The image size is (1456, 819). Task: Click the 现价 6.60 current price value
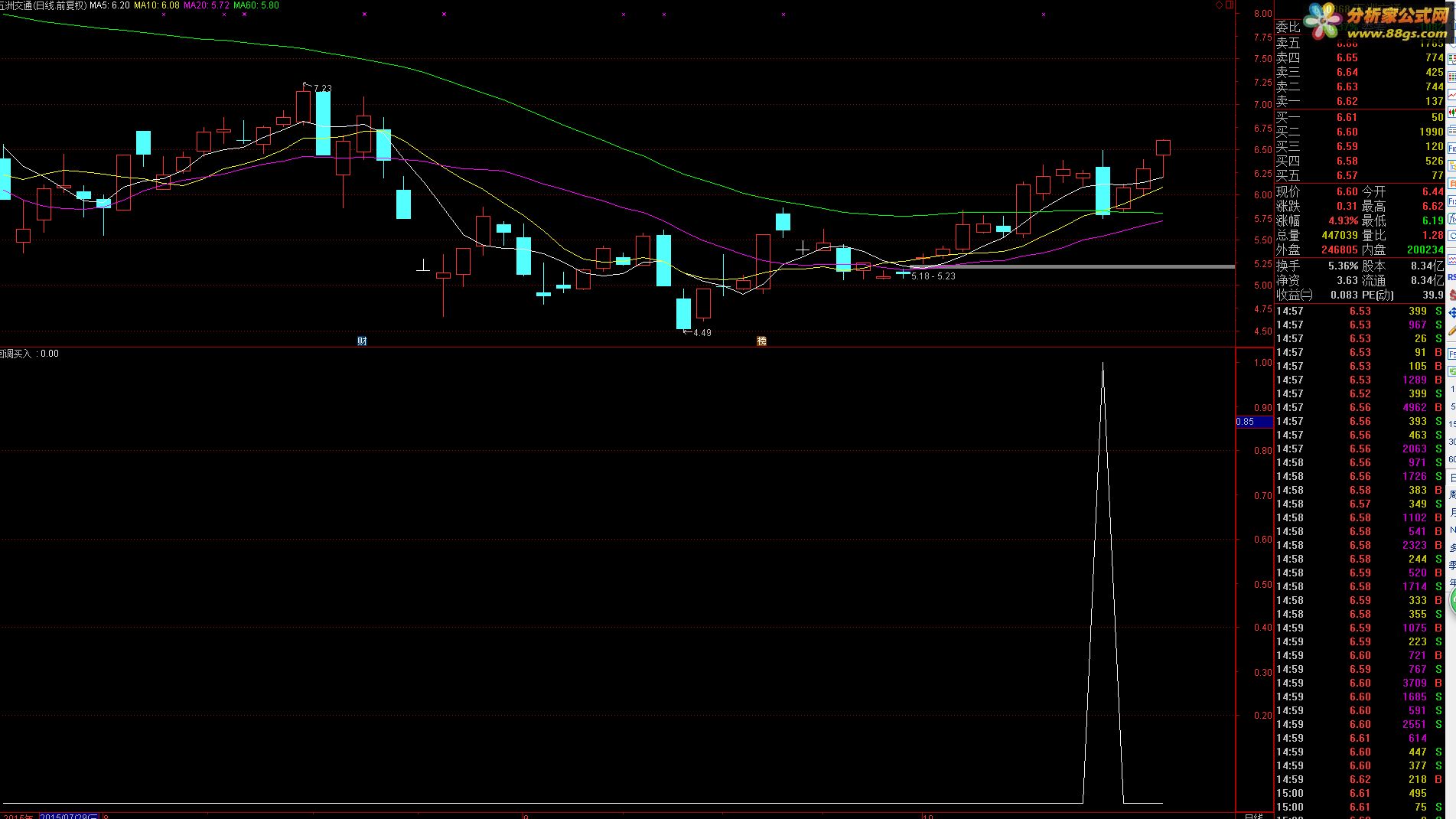point(1347,191)
